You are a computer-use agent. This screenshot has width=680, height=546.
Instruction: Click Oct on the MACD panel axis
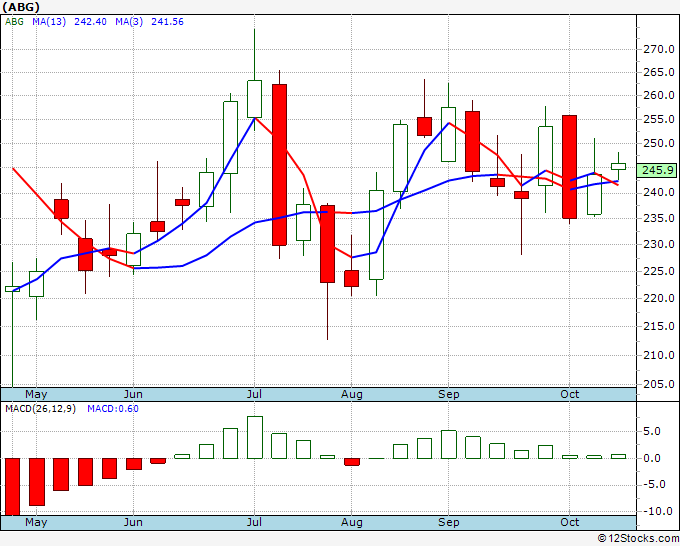569,522
